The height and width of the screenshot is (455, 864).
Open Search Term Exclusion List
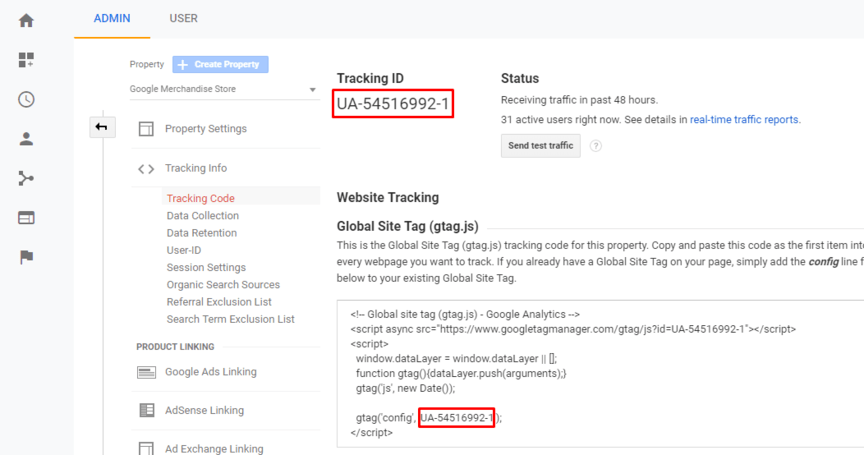click(231, 319)
